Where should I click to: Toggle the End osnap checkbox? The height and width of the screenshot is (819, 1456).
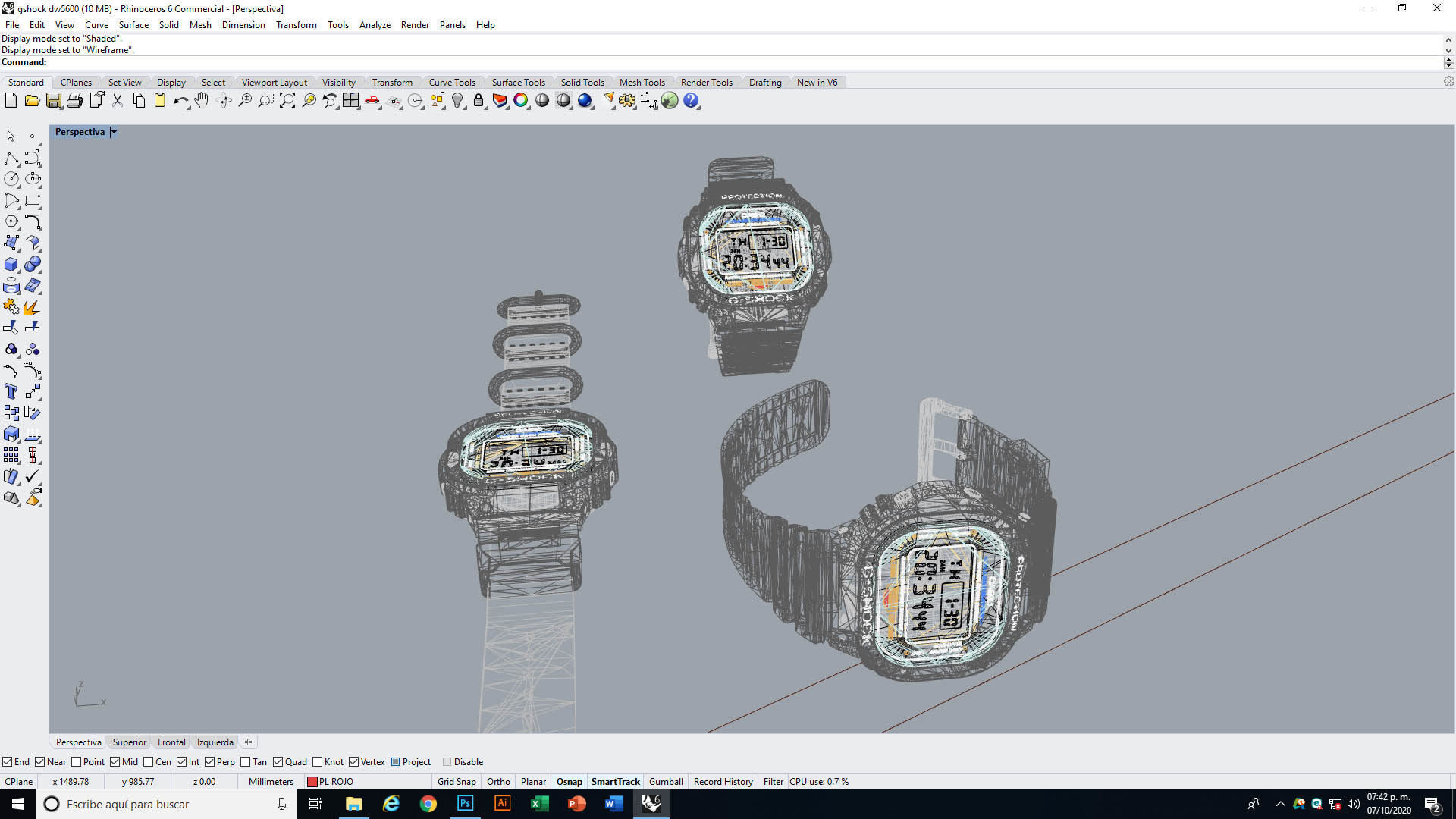pyautogui.click(x=8, y=762)
